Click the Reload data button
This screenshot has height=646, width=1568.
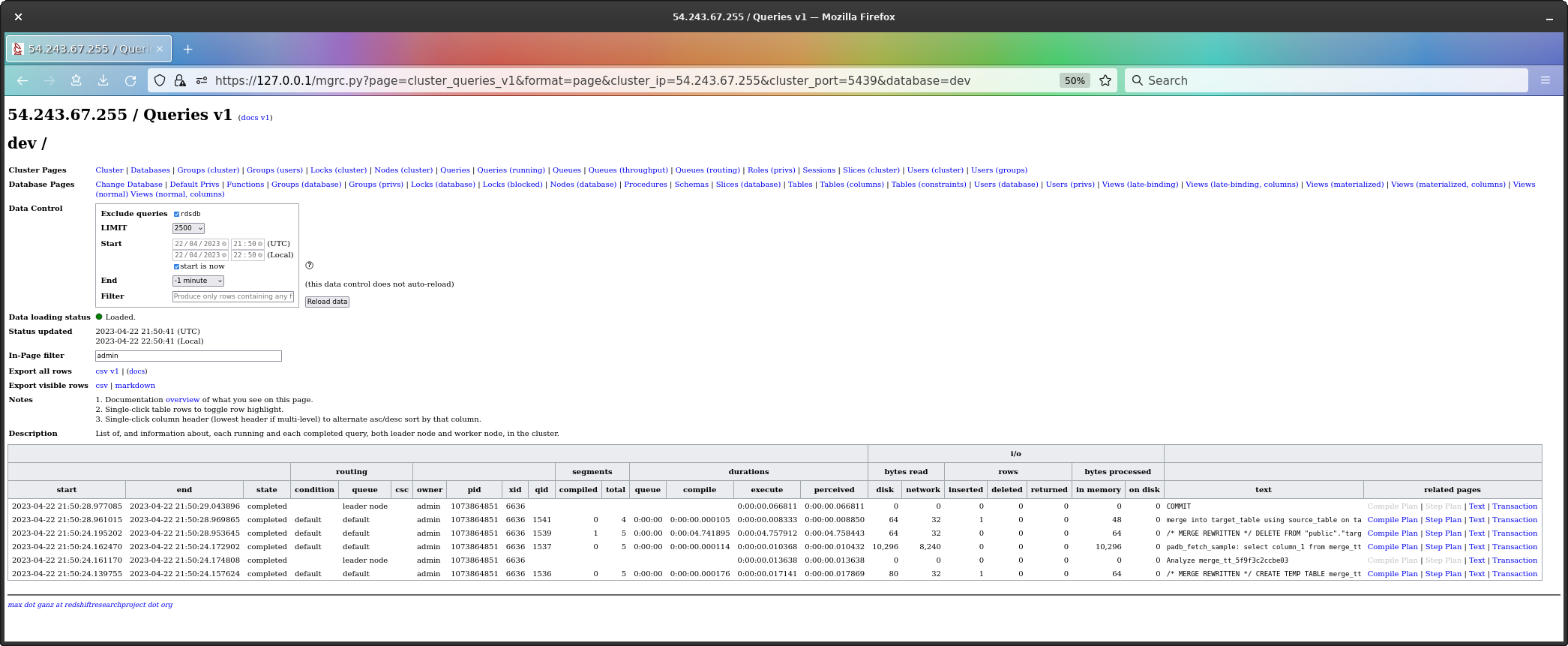tap(327, 302)
